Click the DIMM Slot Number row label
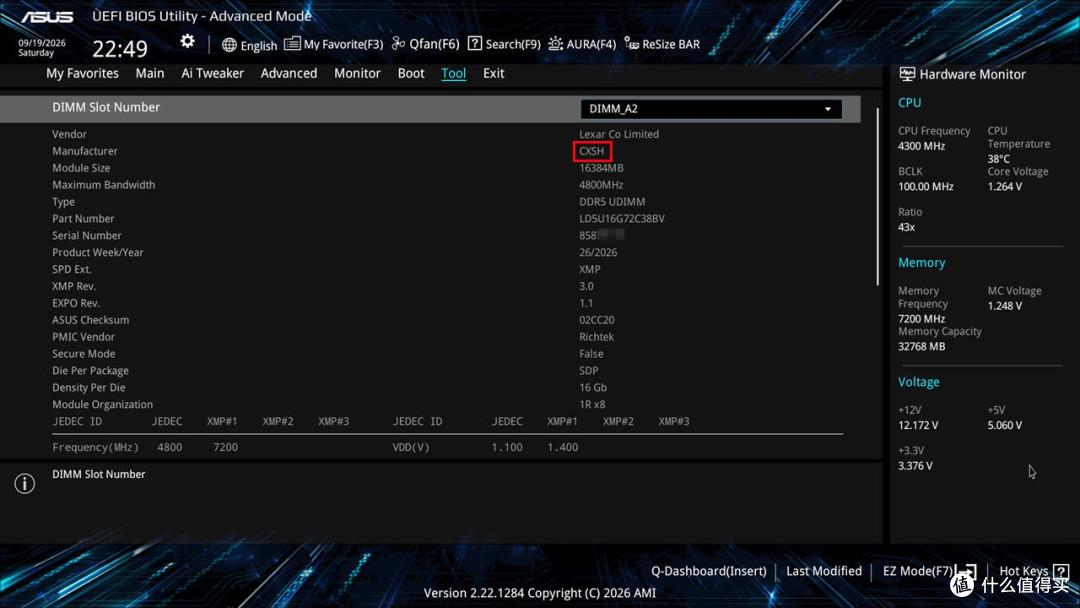The height and width of the screenshot is (608, 1080). pyautogui.click(x=106, y=107)
